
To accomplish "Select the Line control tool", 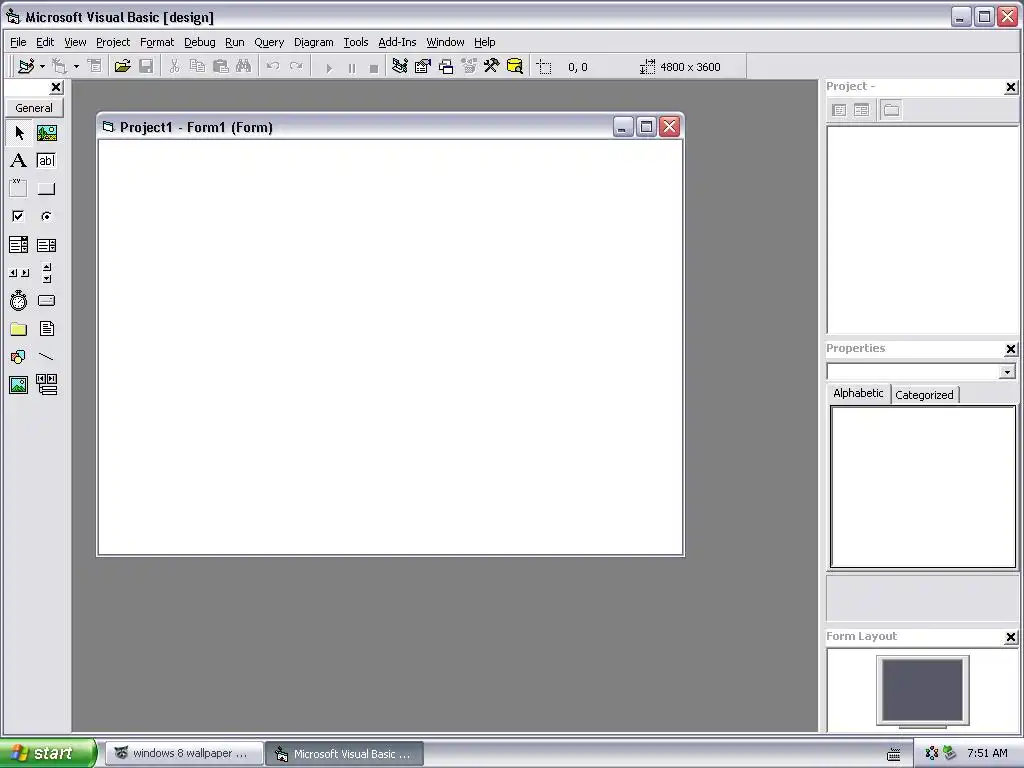I will 46,357.
